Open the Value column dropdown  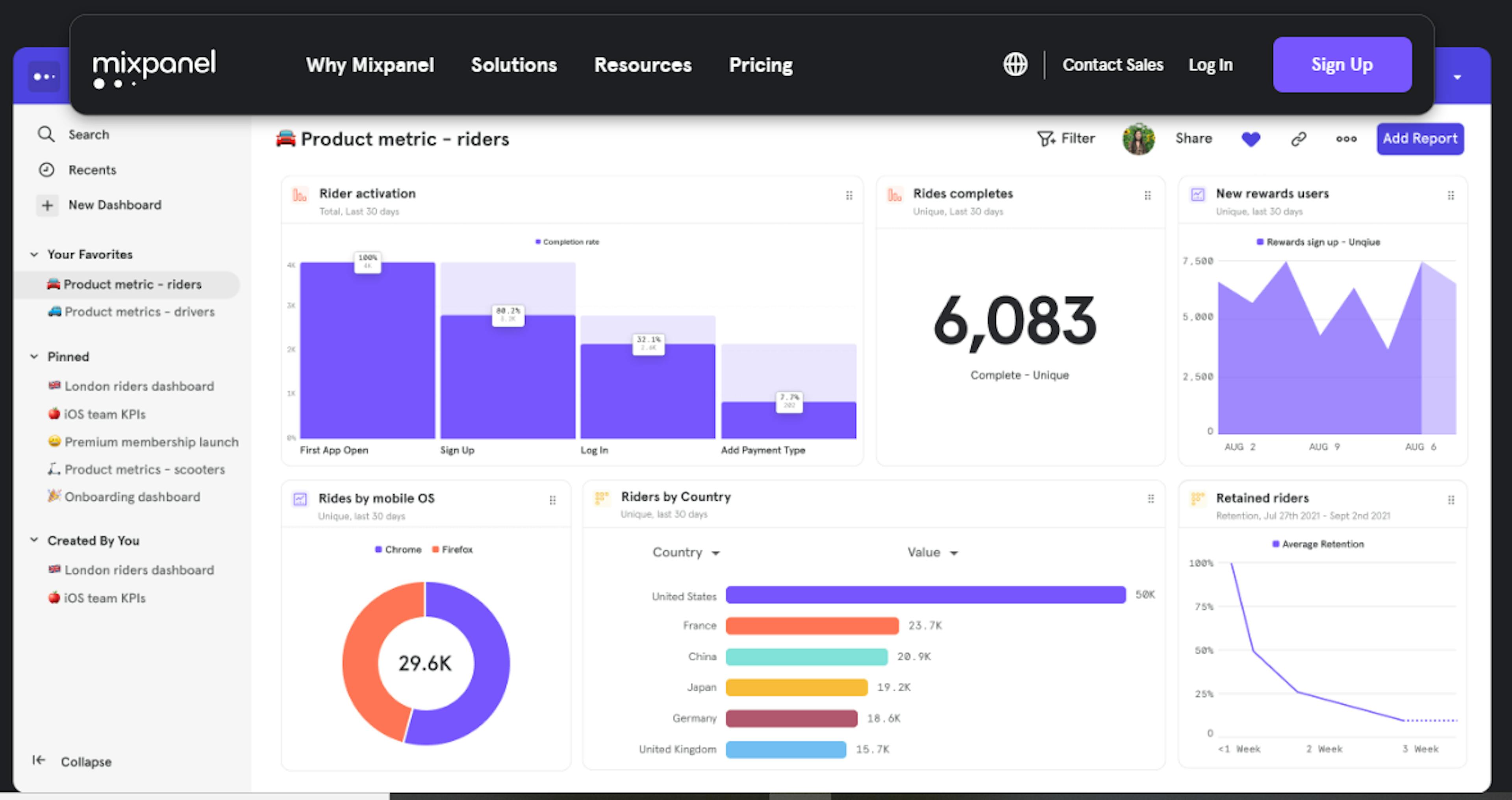point(933,552)
